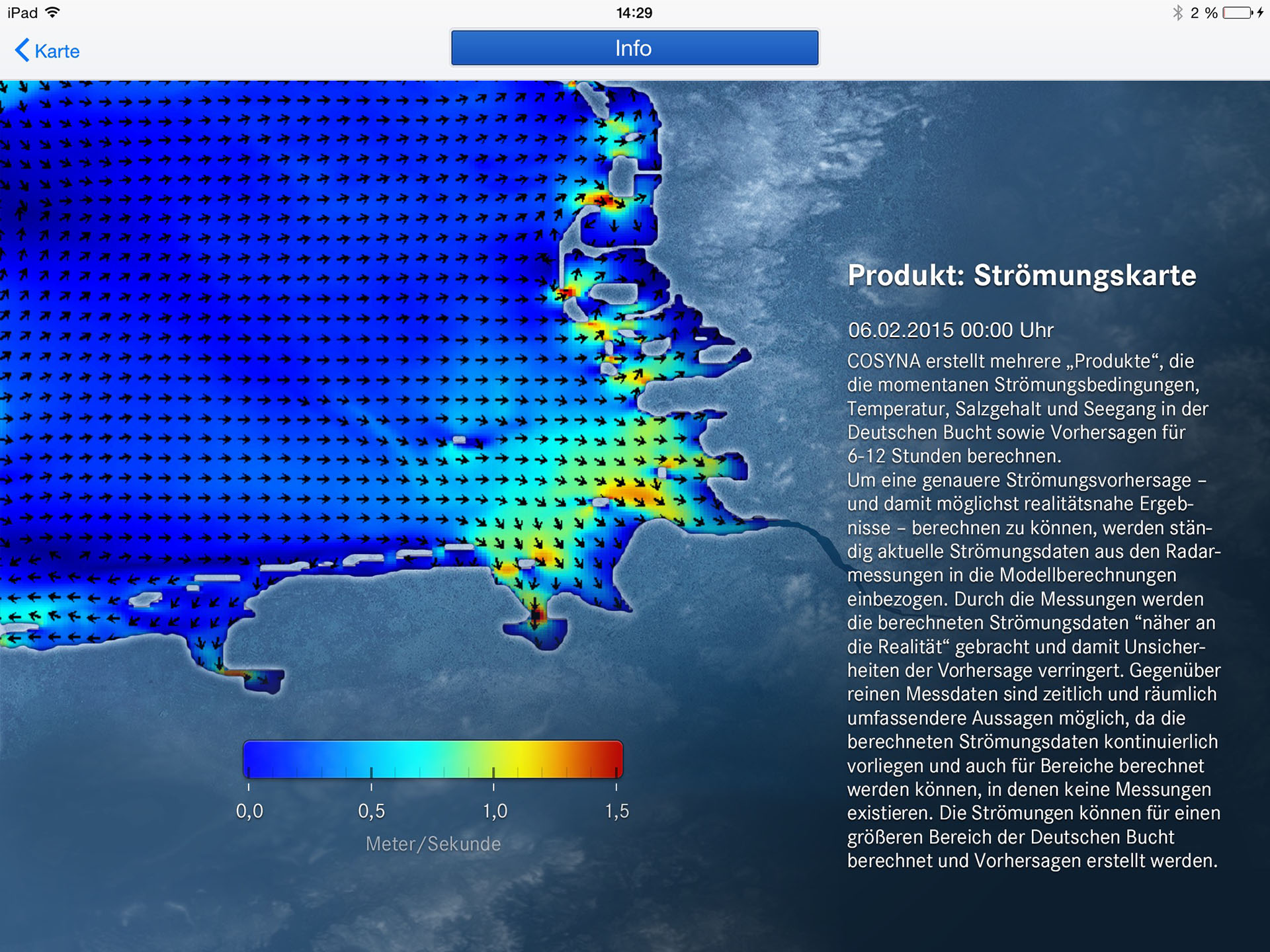Tap the Bluetooth status icon

pos(1177,13)
